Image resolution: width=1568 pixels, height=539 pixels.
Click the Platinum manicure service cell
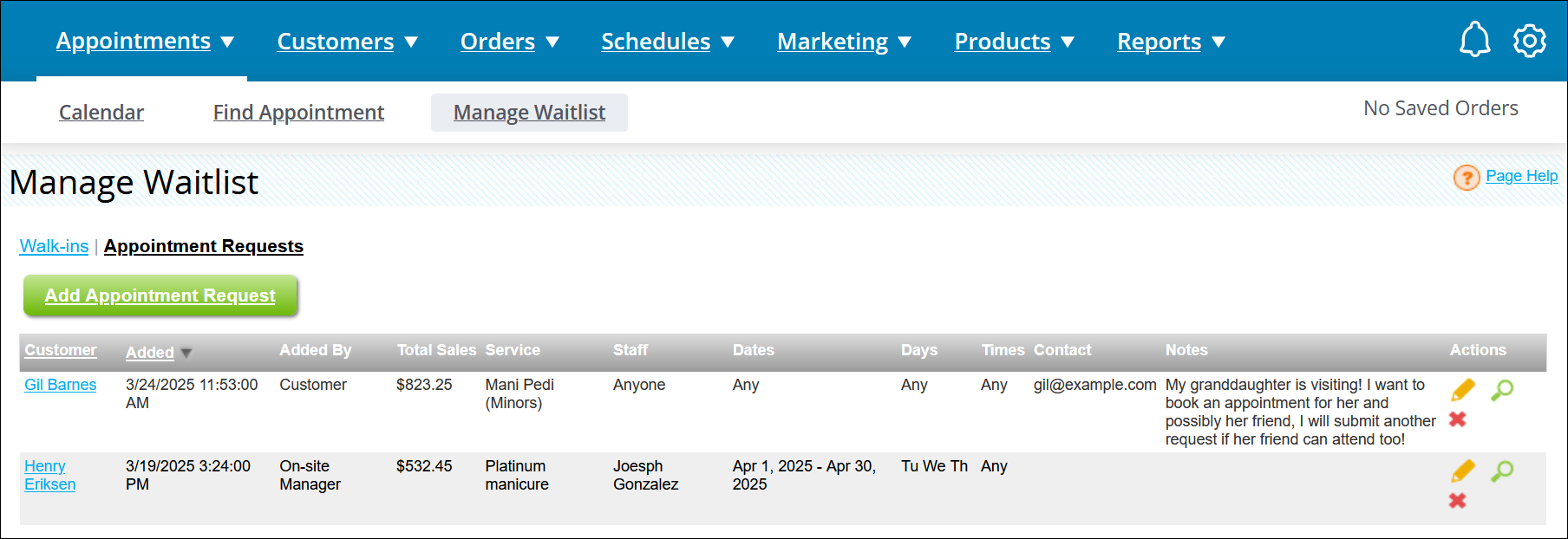point(517,475)
